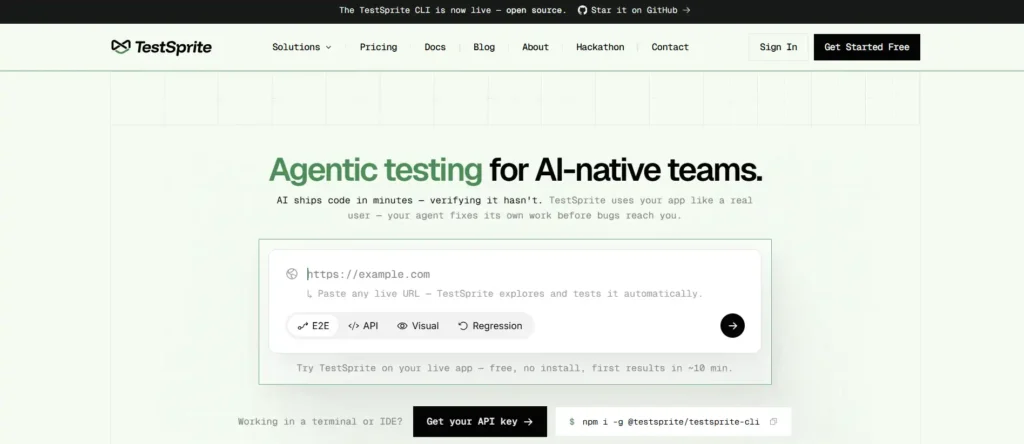Viewport: 1024px width, 444px height.
Task: Click Get your API key button
Action: click(x=480, y=422)
